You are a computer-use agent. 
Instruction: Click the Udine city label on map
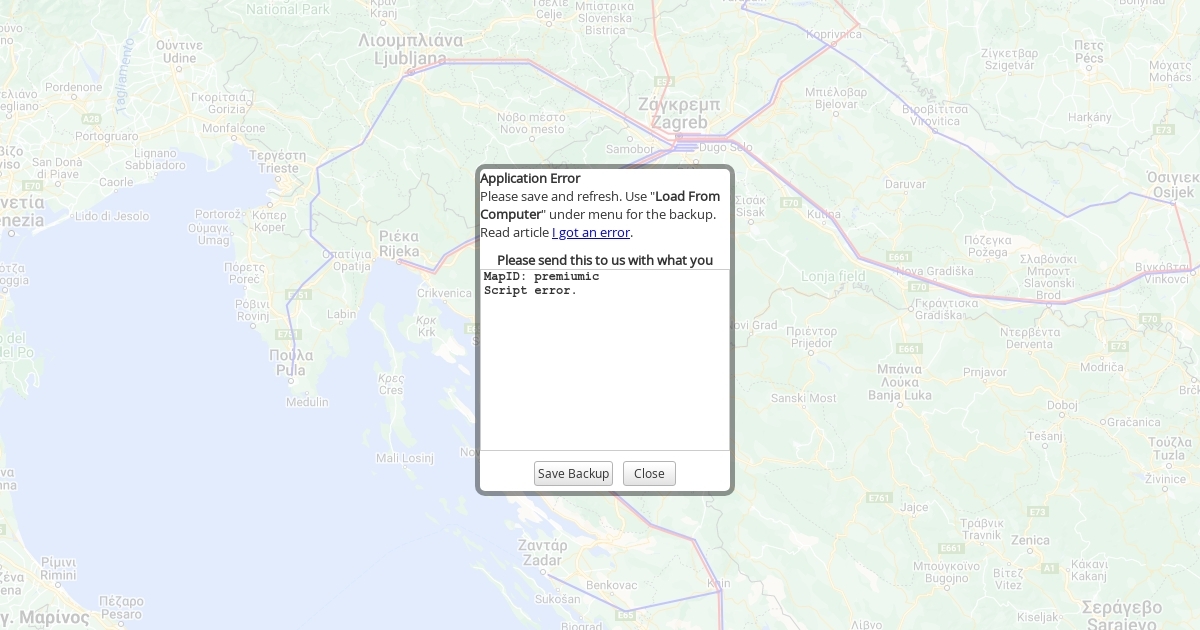click(x=180, y=52)
